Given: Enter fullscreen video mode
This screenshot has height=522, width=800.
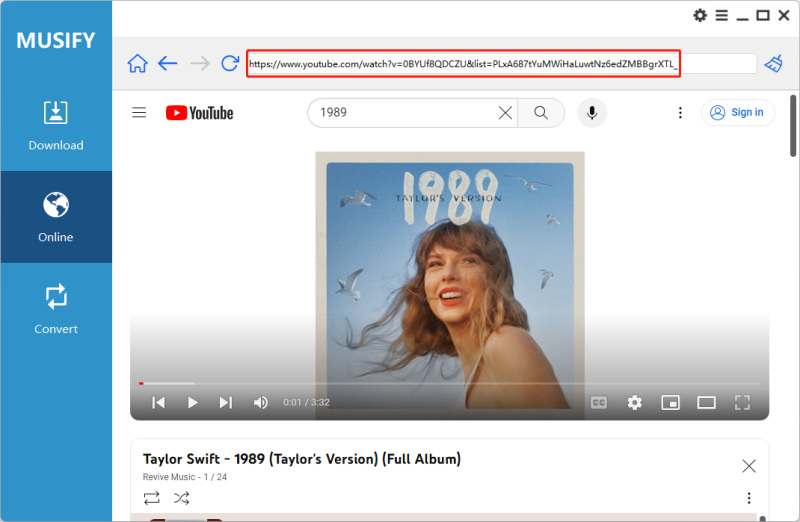Looking at the screenshot, I should tap(742, 403).
